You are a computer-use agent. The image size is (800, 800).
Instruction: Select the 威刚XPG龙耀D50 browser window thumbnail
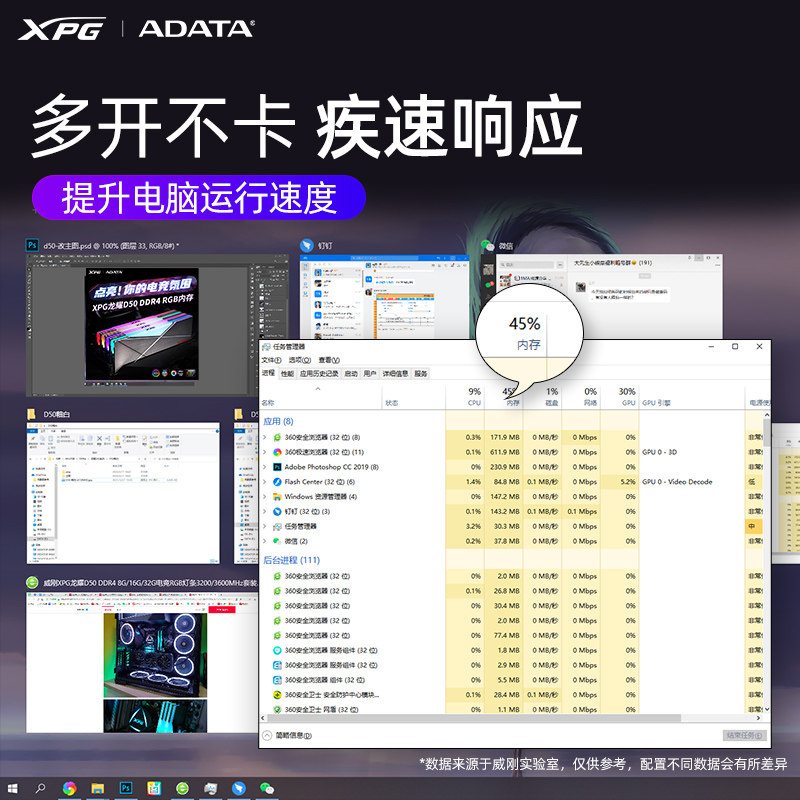pos(142,662)
